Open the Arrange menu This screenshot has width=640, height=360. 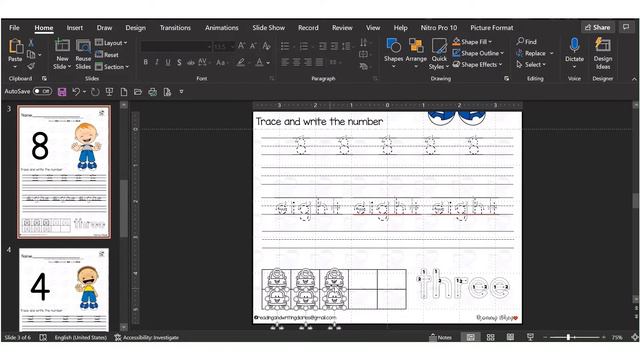coord(416,53)
